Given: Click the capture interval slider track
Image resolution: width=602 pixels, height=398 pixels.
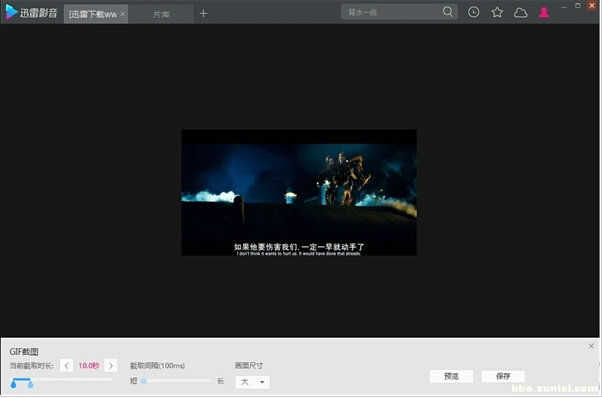Looking at the screenshot, I should (177, 381).
